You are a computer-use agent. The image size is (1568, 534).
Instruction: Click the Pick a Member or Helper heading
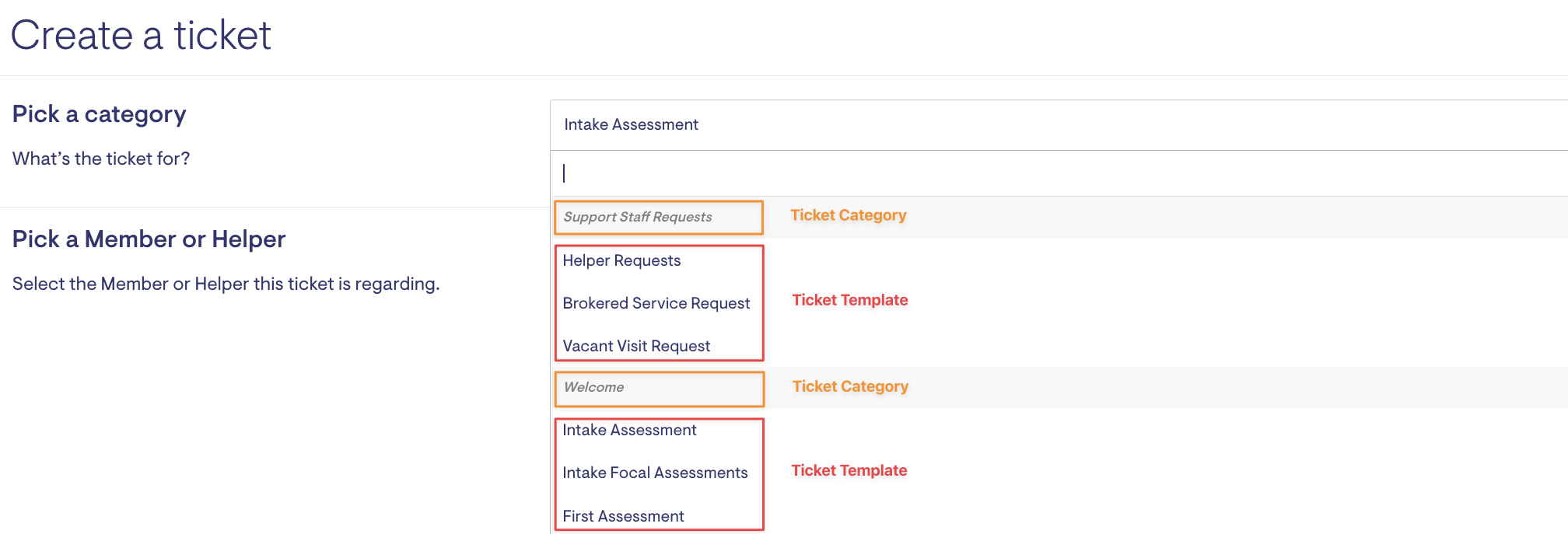tap(149, 239)
